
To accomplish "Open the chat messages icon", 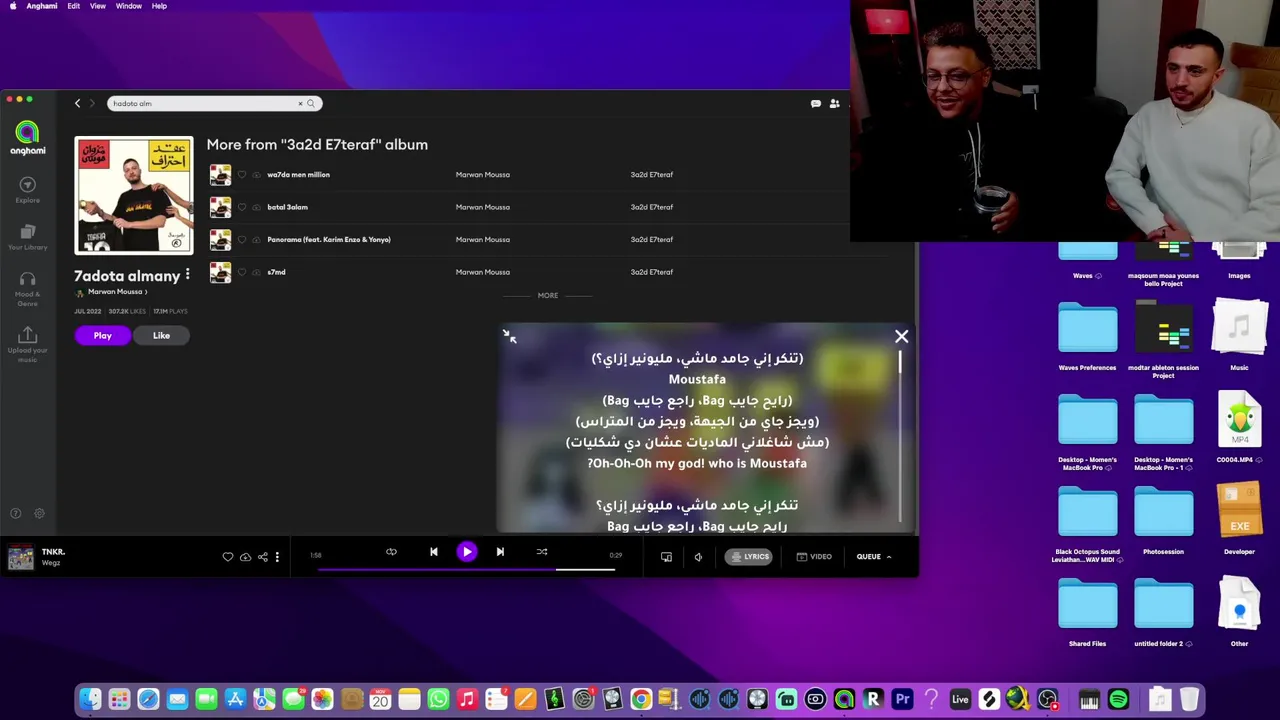I will (x=816, y=103).
